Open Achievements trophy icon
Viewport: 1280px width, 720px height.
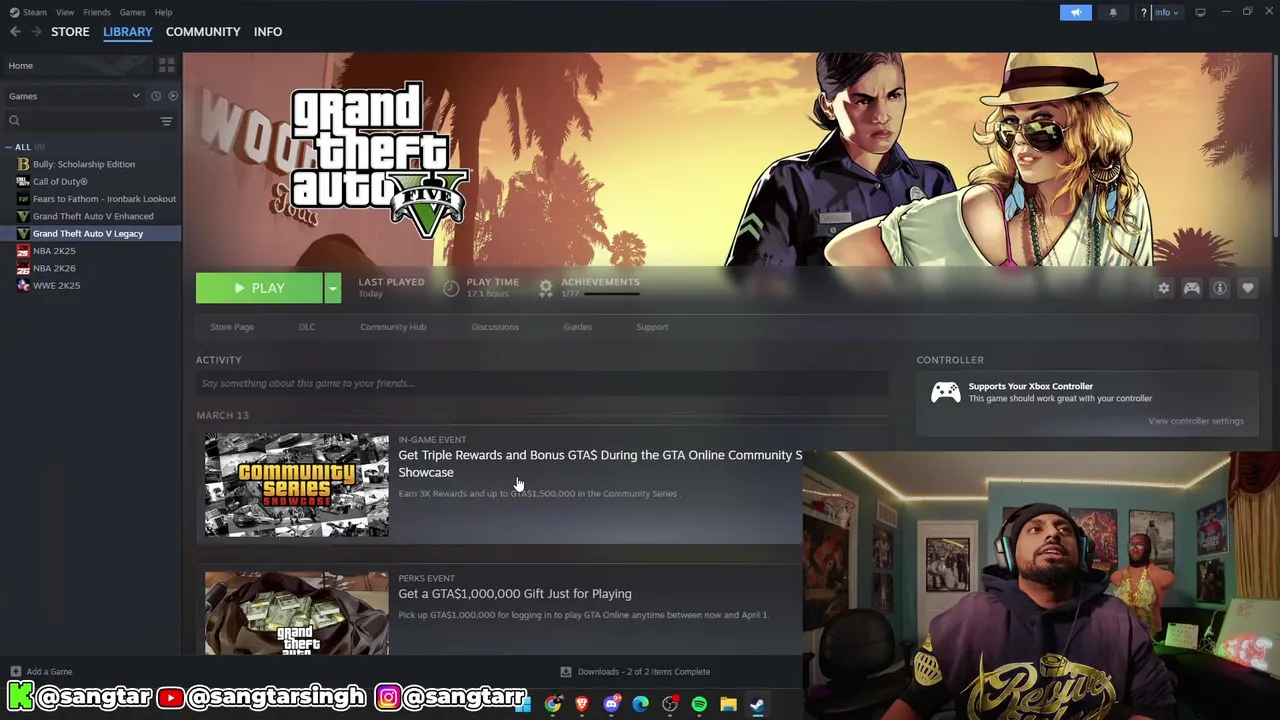(546, 288)
